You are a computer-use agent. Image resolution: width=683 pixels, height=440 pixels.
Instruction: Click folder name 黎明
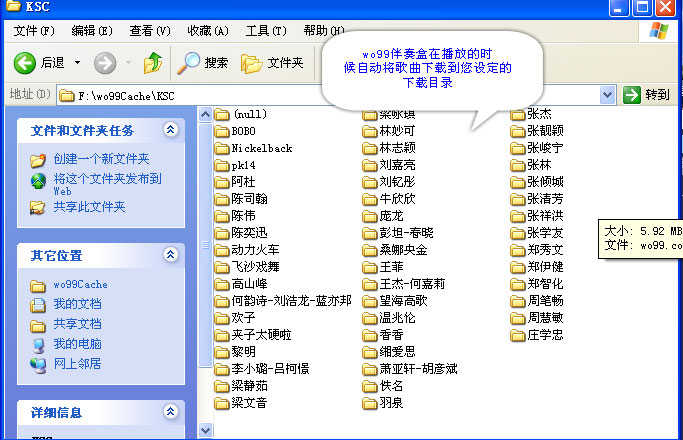point(243,352)
